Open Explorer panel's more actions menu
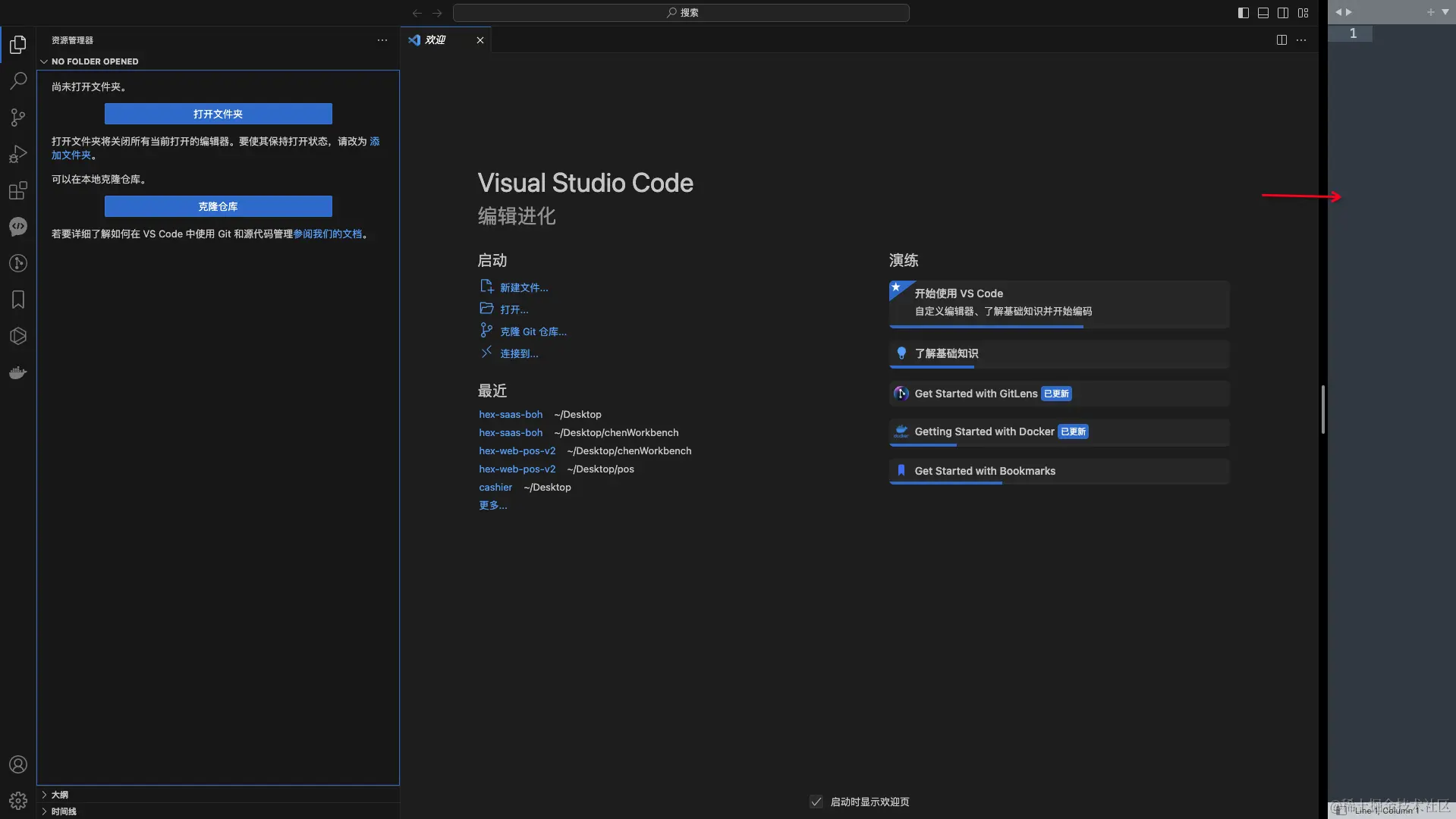This screenshot has width=1456, height=819. point(382,40)
